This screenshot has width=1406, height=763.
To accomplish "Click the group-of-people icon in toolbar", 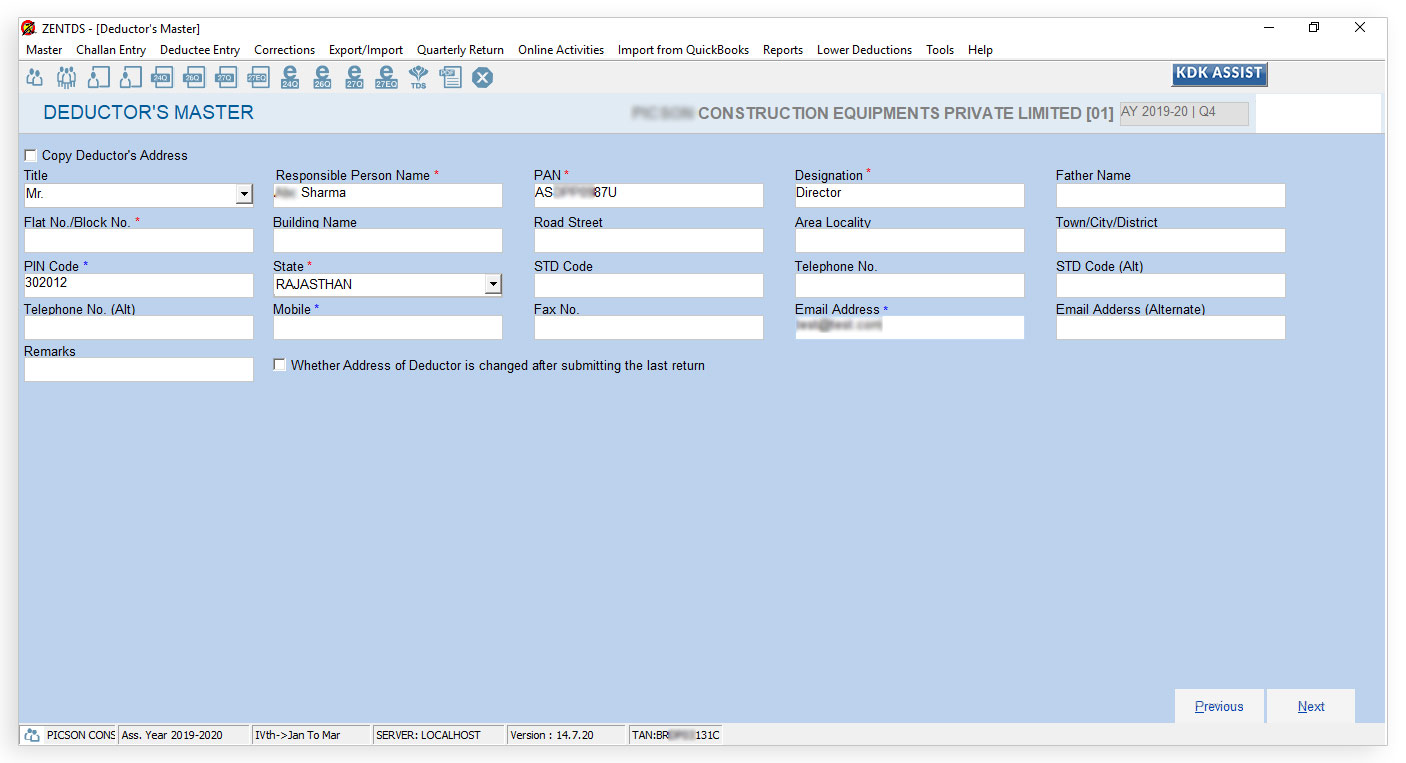I will tap(67, 77).
